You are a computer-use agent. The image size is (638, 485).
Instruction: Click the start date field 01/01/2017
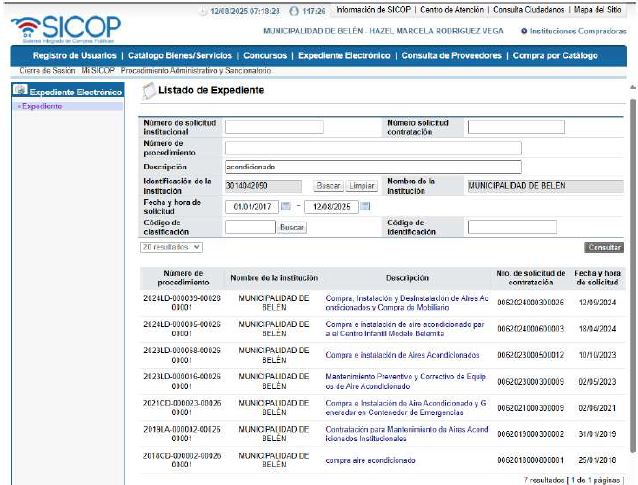coord(252,207)
